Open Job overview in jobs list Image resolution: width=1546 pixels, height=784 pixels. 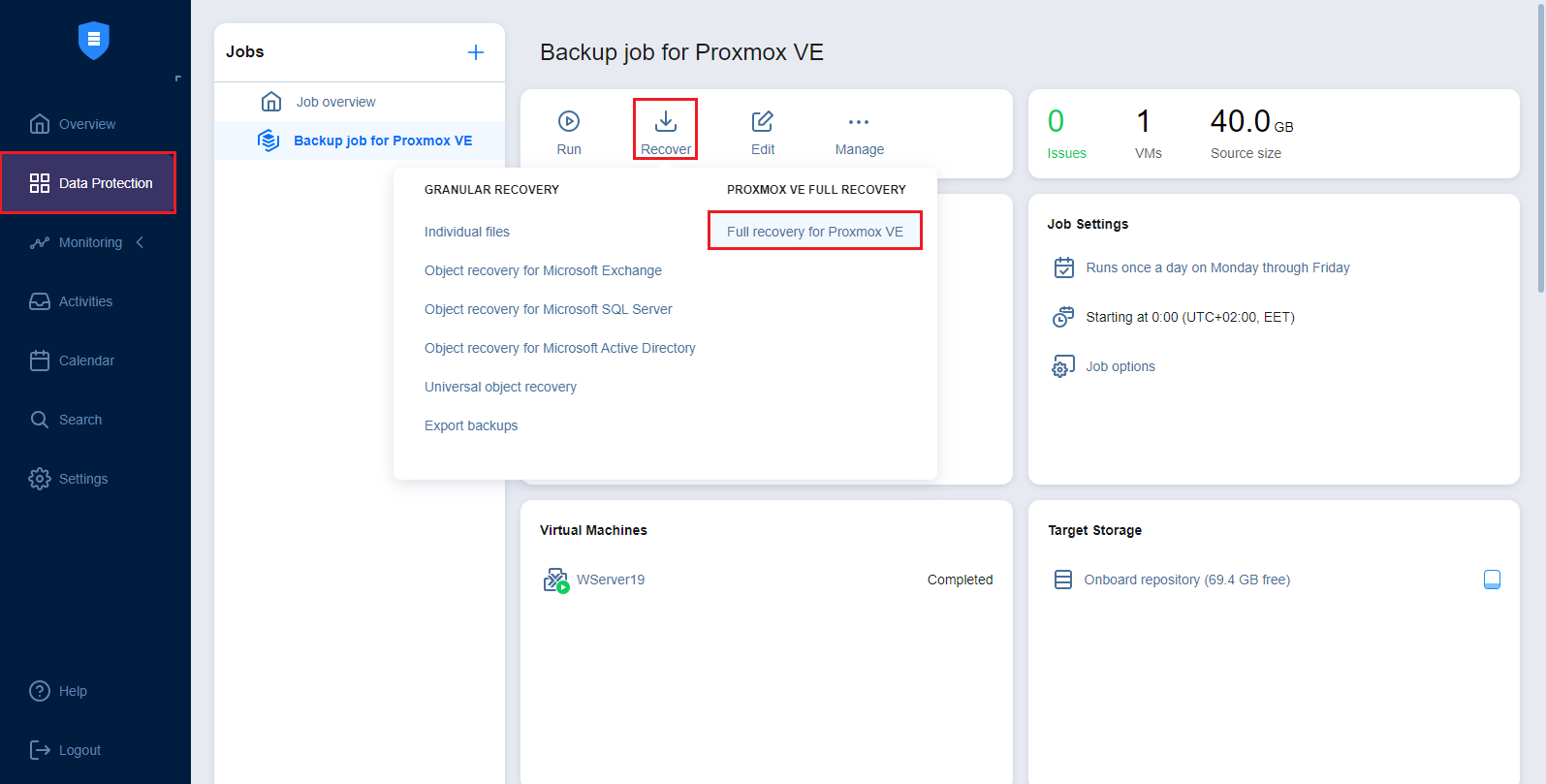335,102
